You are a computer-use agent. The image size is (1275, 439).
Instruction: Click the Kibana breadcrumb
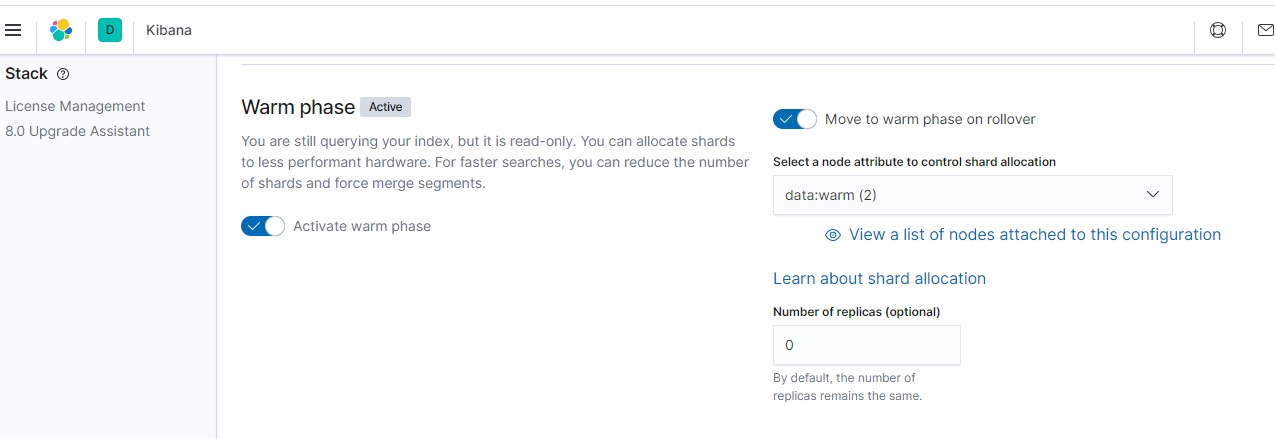(168, 30)
